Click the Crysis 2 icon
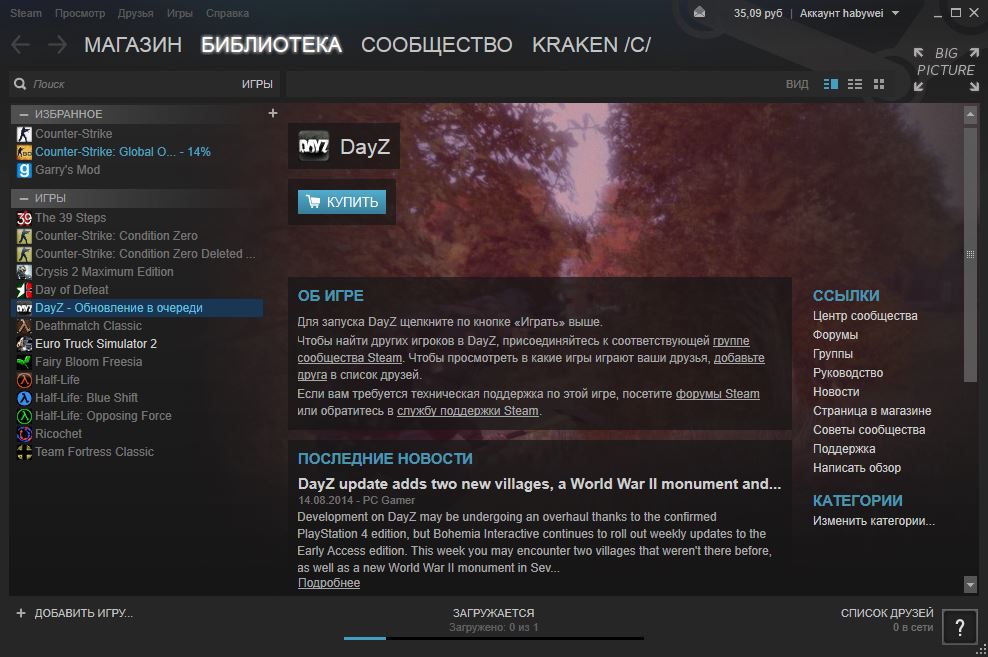Image resolution: width=988 pixels, height=657 pixels. pyautogui.click(x=24, y=272)
